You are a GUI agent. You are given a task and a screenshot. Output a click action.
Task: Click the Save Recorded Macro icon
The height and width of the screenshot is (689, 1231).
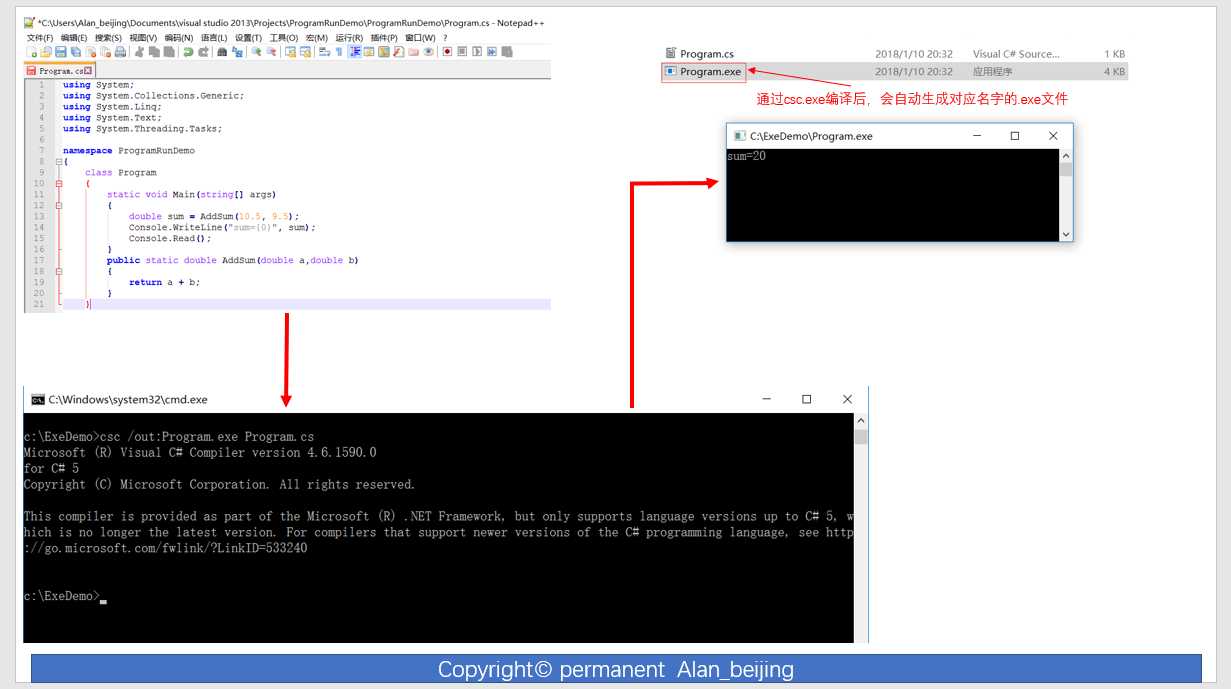(507, 51)
